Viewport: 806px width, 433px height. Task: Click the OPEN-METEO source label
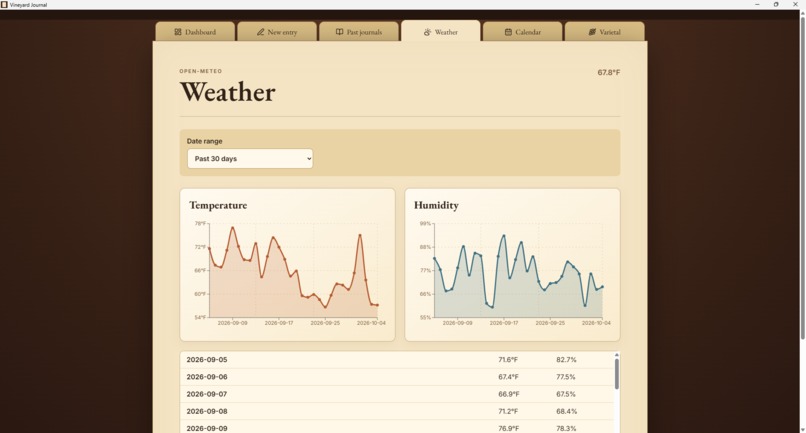(200, 71)
